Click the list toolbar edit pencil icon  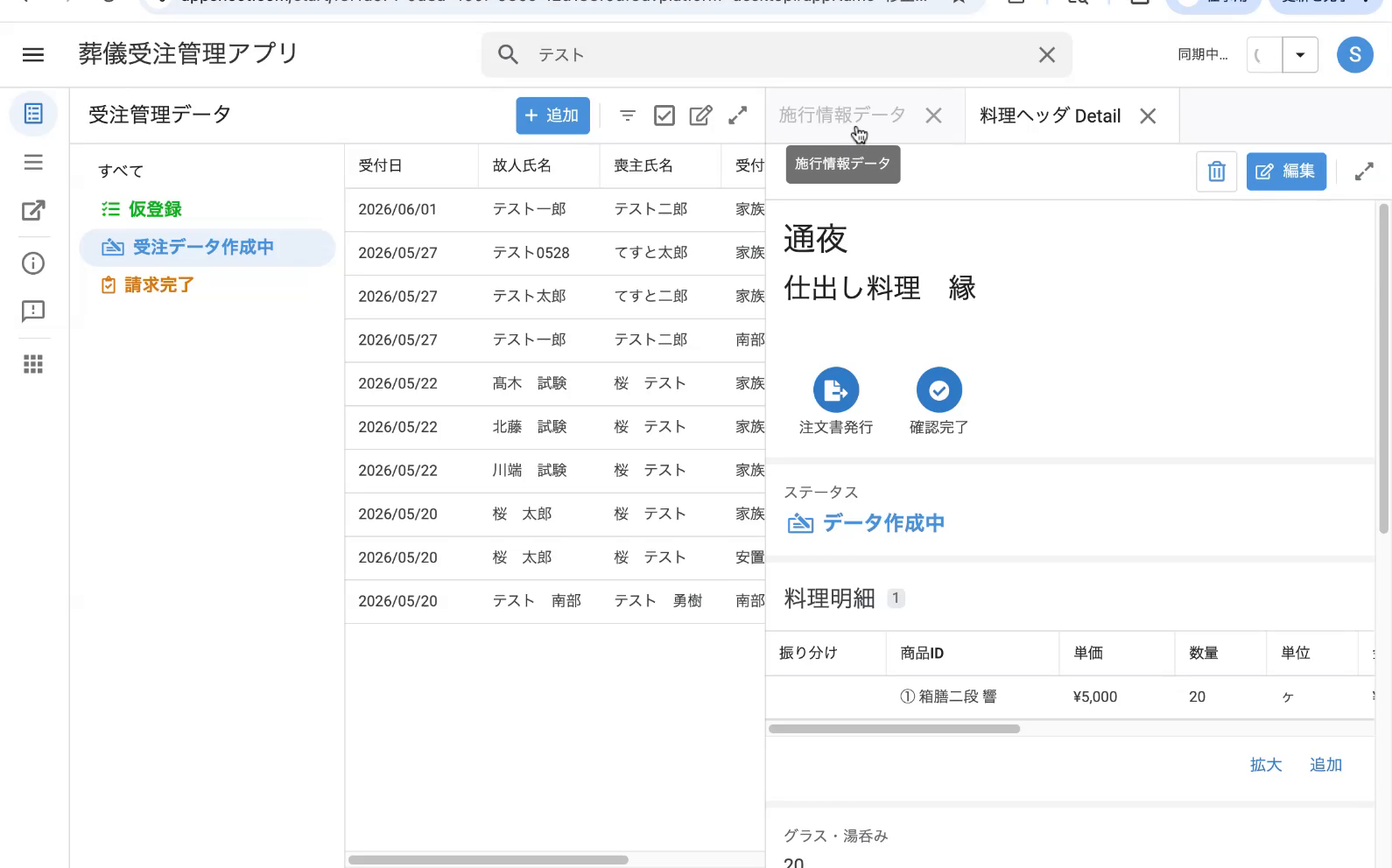700,115
